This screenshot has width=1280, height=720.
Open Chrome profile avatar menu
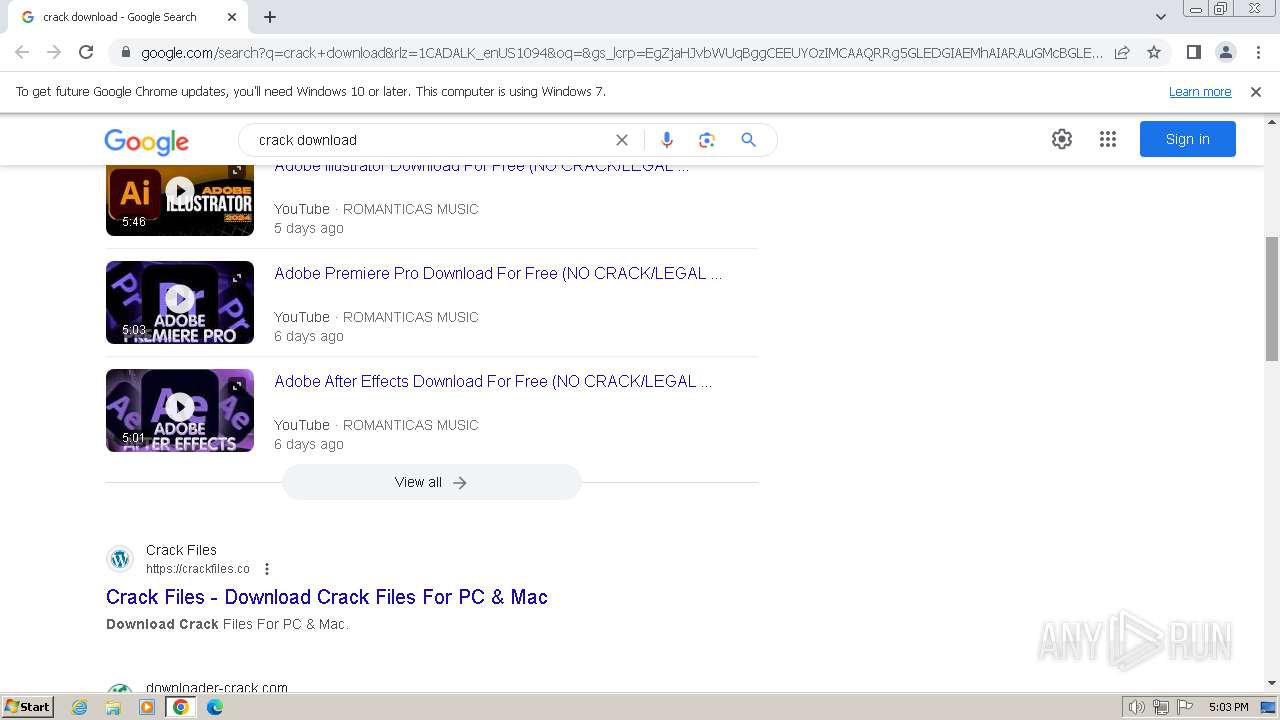[x=1225, y=52]
